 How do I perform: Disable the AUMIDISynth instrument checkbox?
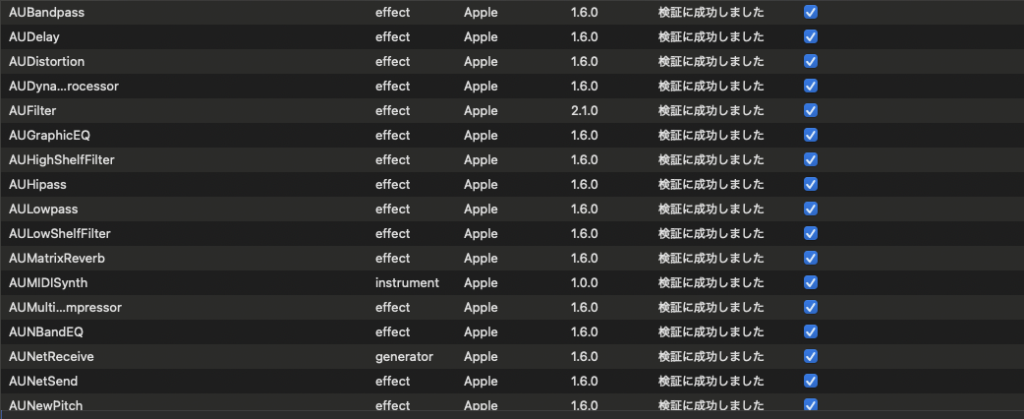pyautogui.click(x=810, y=283)
